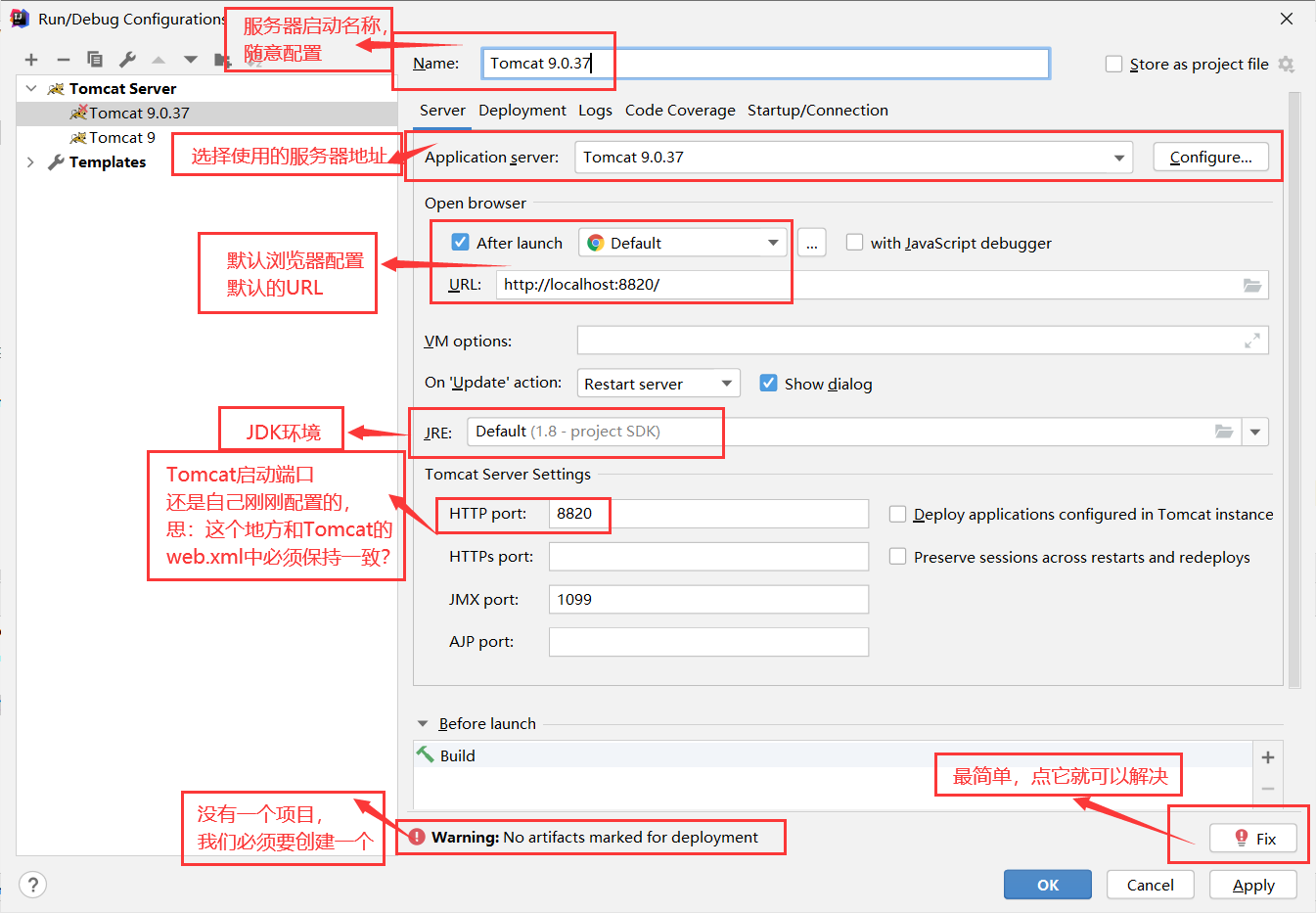Move configuration down with the down arrow

[x=190, y=60]
